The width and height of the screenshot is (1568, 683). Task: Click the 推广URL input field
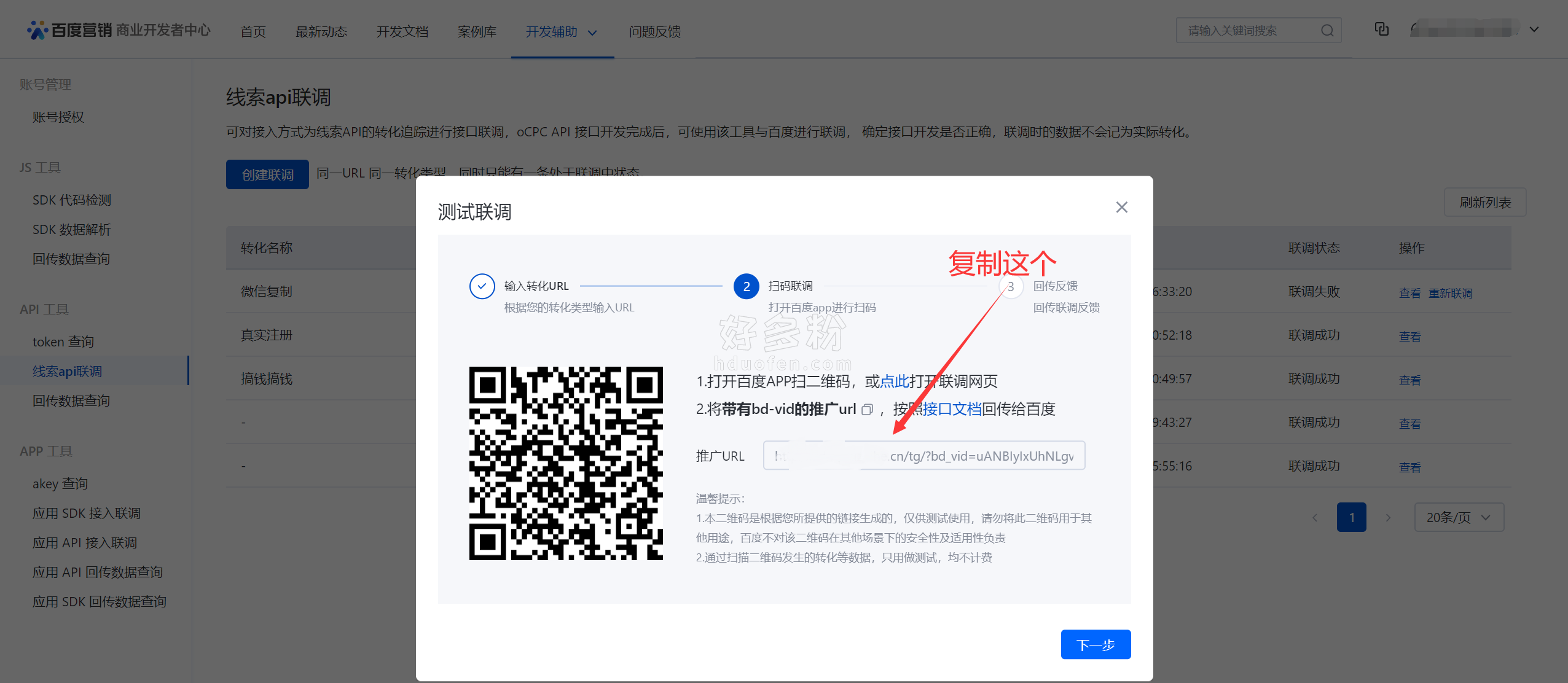click(x=924, y=456)
